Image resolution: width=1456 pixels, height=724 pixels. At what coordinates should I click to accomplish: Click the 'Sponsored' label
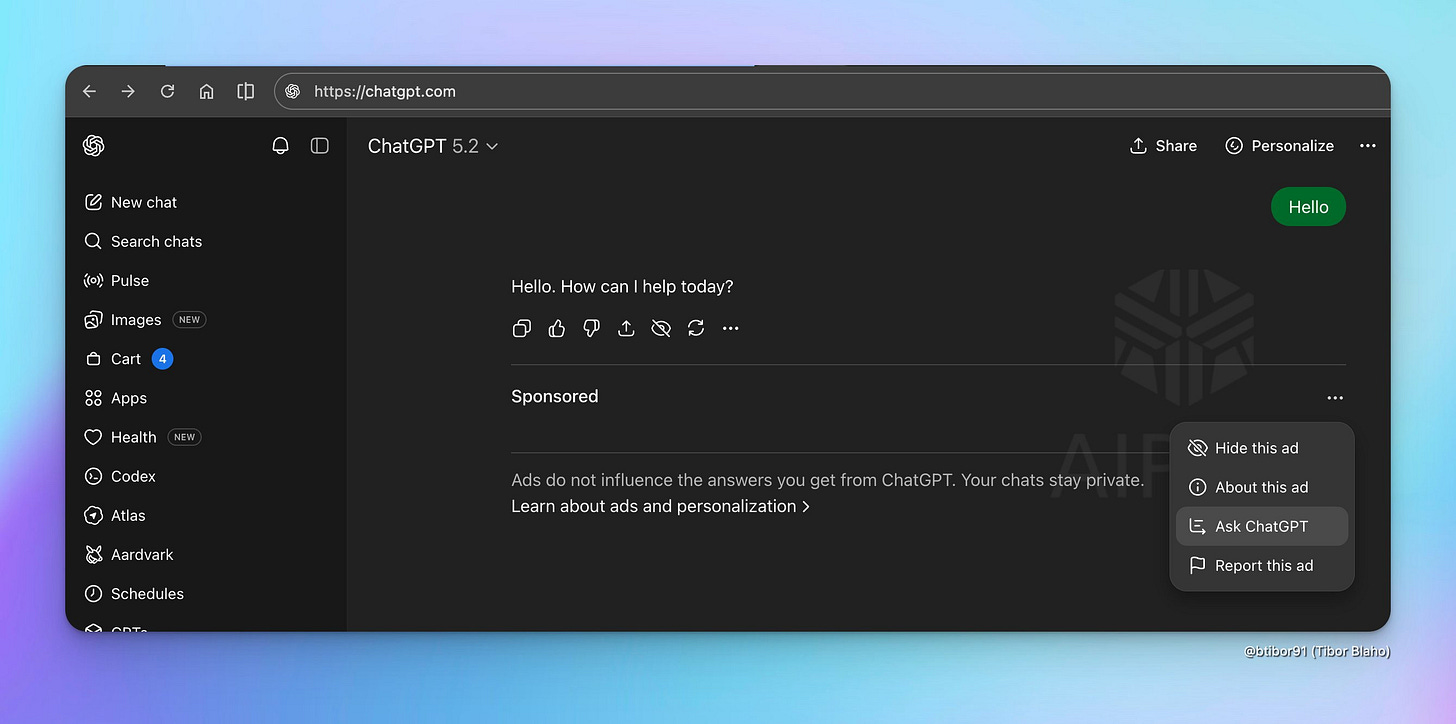(x=555, y=397)
